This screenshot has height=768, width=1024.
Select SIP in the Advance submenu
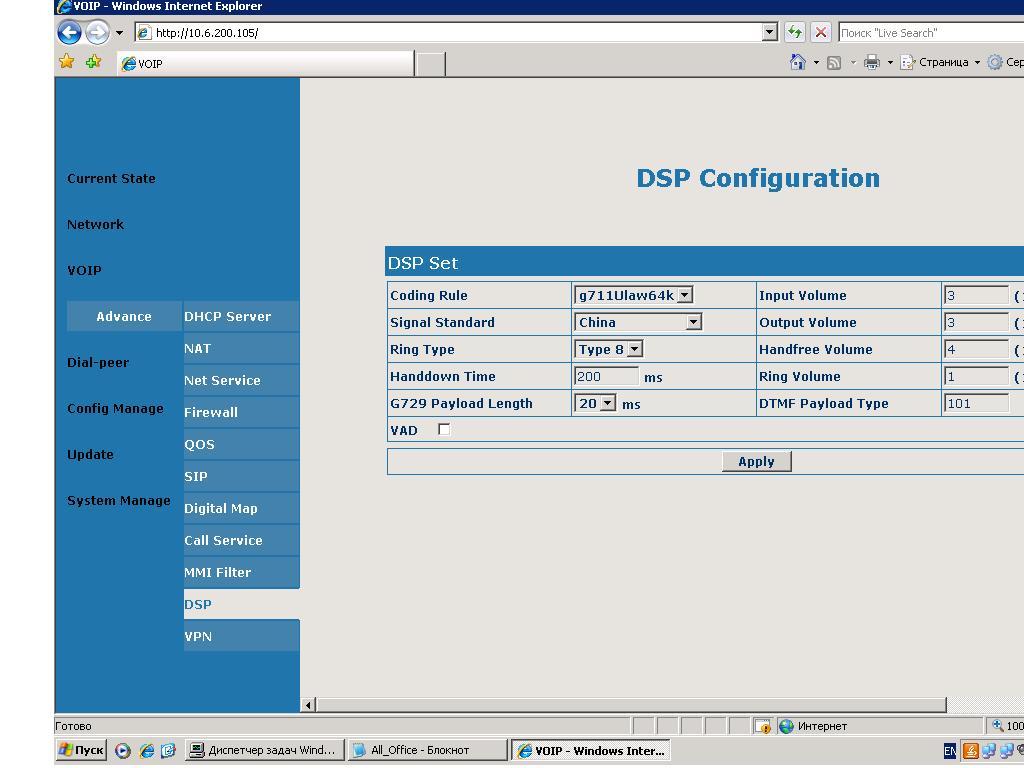tap(196, 476)
